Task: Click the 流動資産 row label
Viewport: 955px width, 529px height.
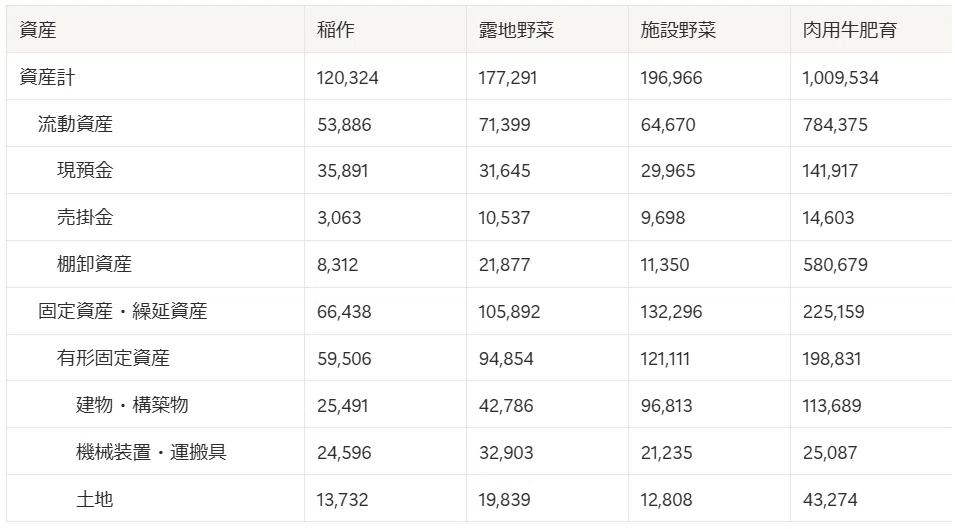Action: coord(76,124)
